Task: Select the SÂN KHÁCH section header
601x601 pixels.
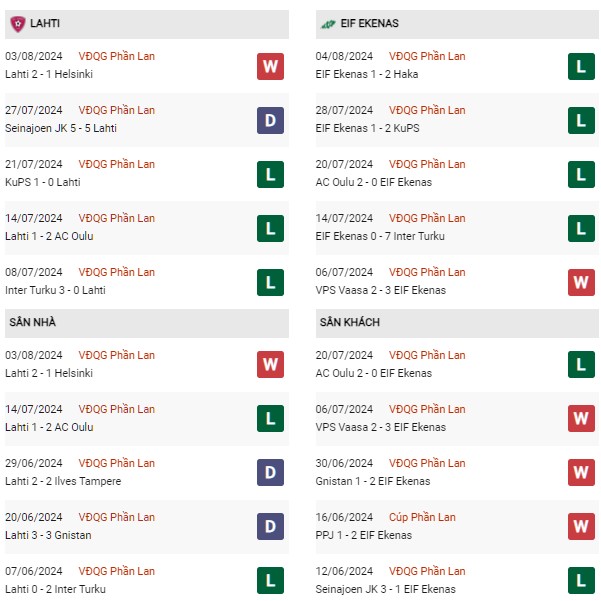Action: (457, 323)
